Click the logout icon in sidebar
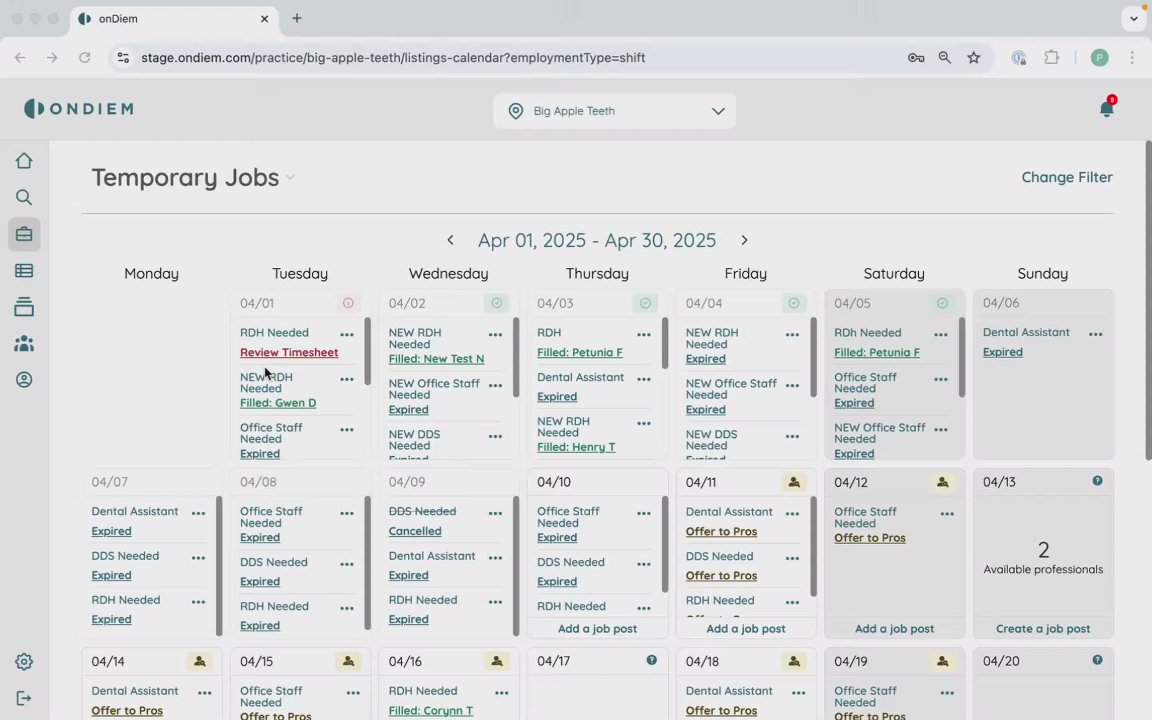Screen dimensions: 1152x720 coord(24,698)
